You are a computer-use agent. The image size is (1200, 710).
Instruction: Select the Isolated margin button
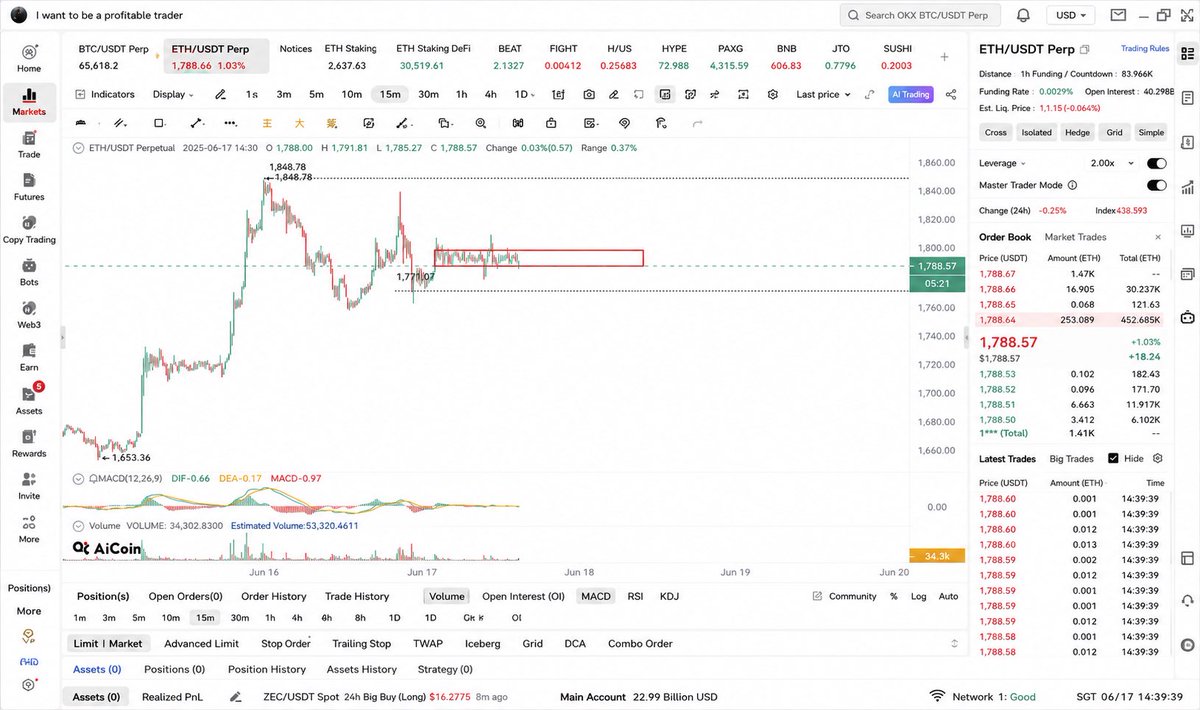pos(1036,132)
